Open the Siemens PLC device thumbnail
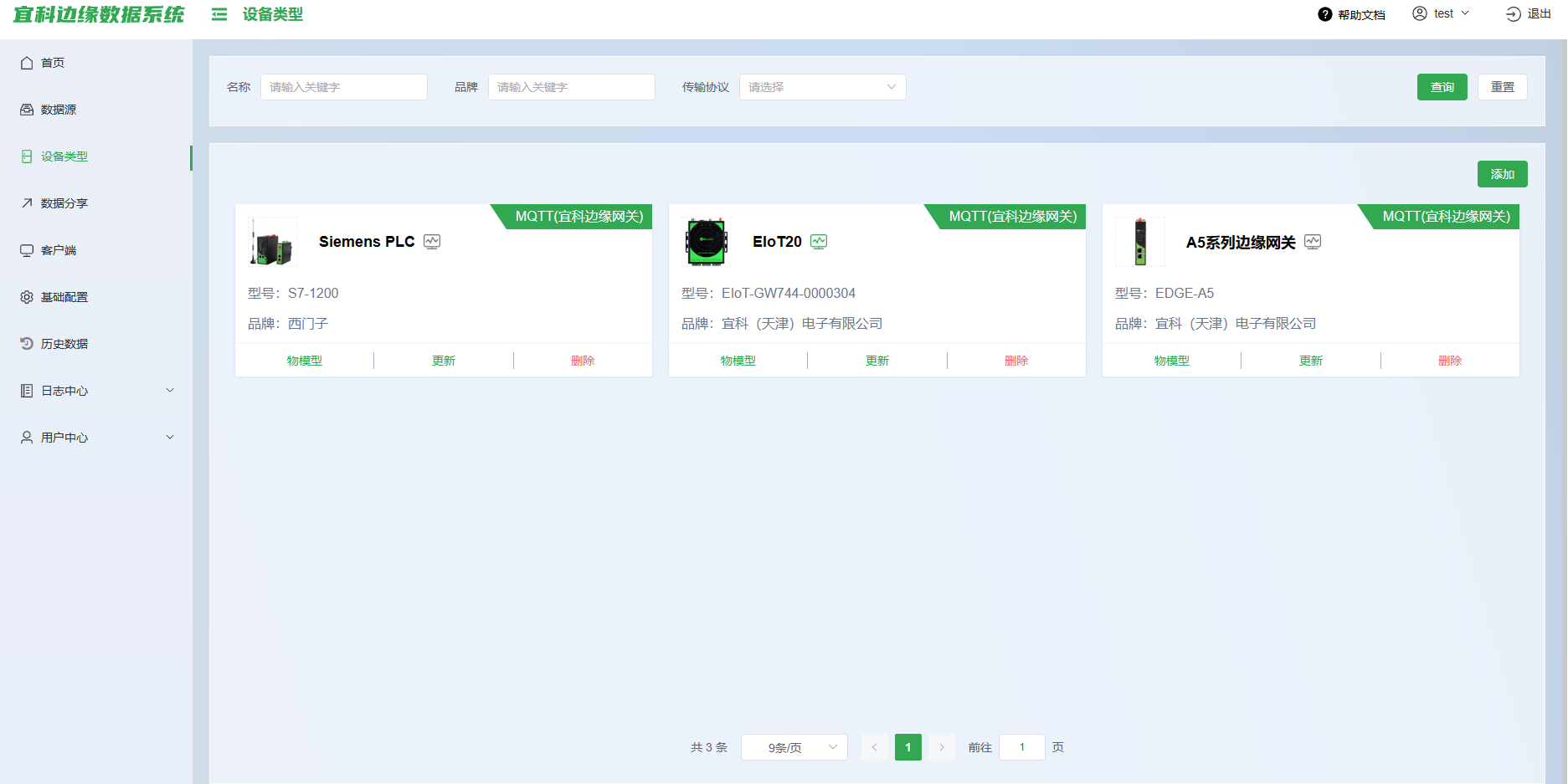 [273, 242]
